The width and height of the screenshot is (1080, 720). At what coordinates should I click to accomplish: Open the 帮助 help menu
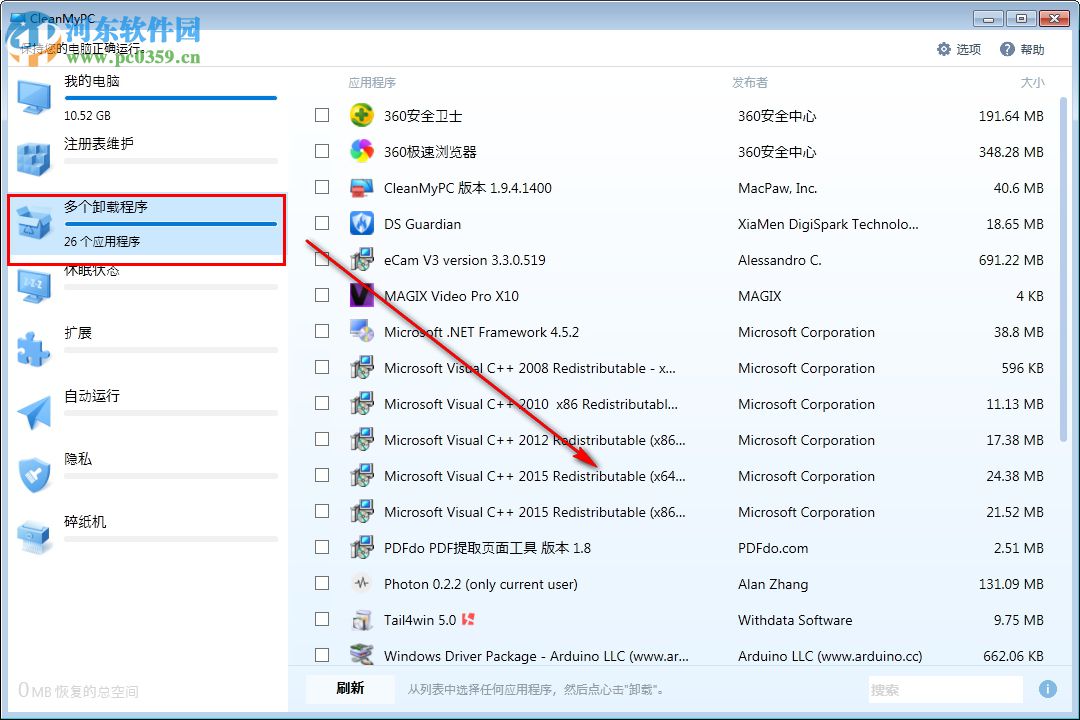point(1022,48)
